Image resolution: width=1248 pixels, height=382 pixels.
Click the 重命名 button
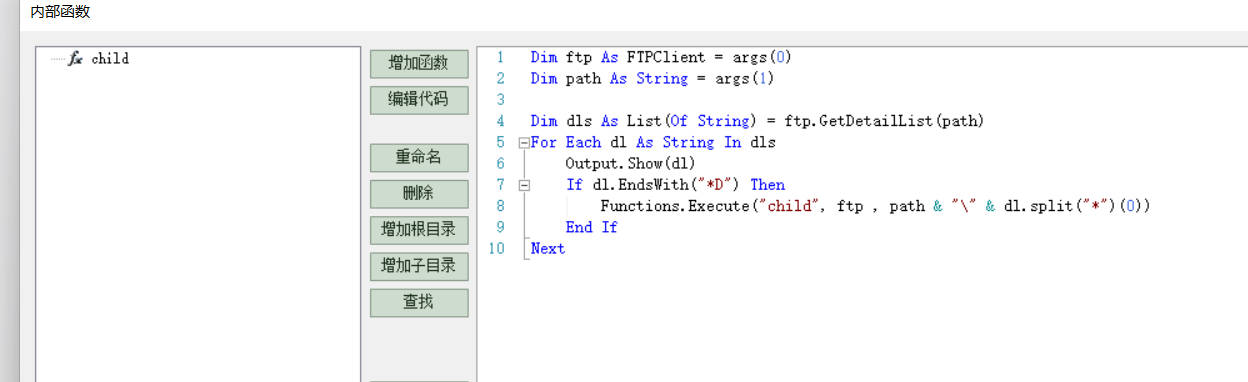419,157
